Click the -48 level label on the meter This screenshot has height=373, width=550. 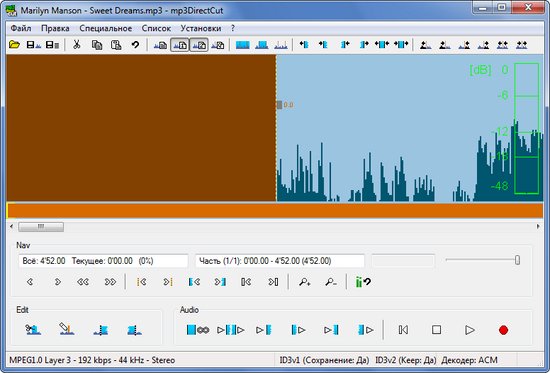(499, 186)
